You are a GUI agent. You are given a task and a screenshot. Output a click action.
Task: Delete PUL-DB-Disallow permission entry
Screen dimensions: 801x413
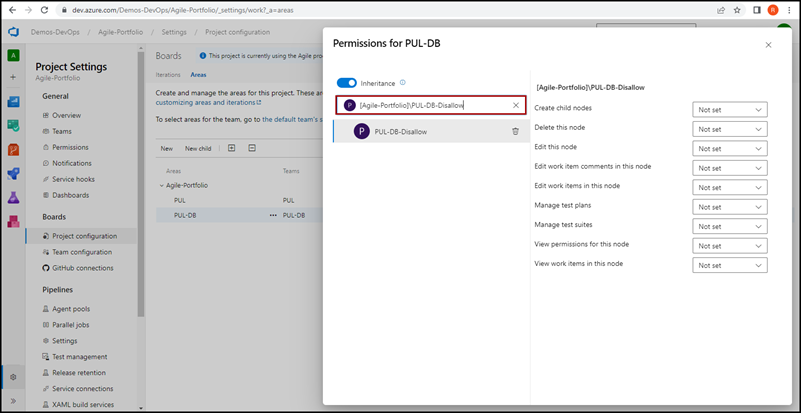pos(515,131)
